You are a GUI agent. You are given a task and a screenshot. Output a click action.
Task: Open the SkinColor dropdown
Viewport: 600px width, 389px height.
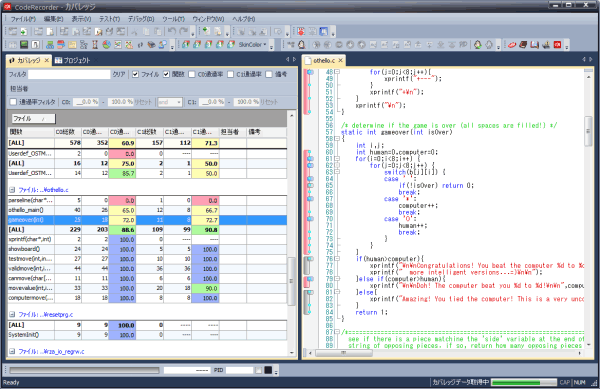(x=253, y=45)
